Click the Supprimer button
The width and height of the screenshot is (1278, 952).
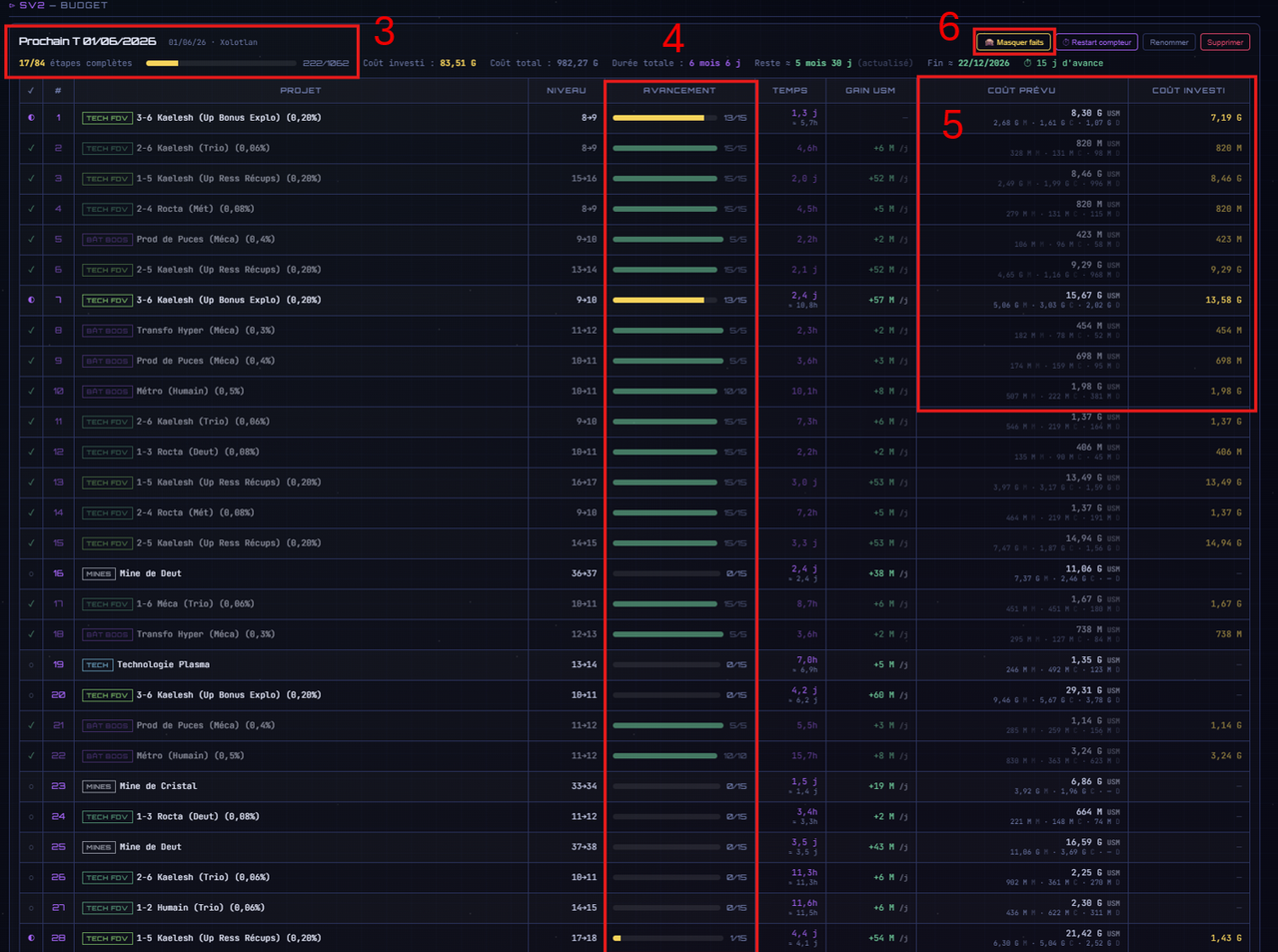click(1224, 42)
